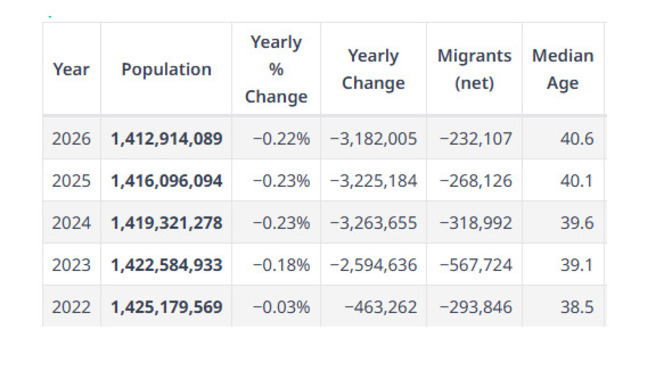
Task: Click the Year column header
Action: coord(71,69)
